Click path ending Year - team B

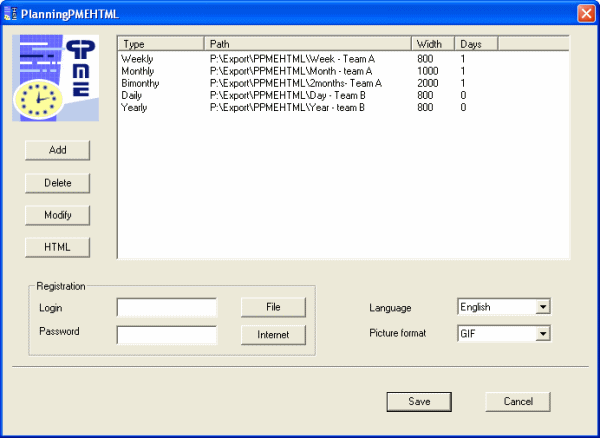click(x=287, y=108)
